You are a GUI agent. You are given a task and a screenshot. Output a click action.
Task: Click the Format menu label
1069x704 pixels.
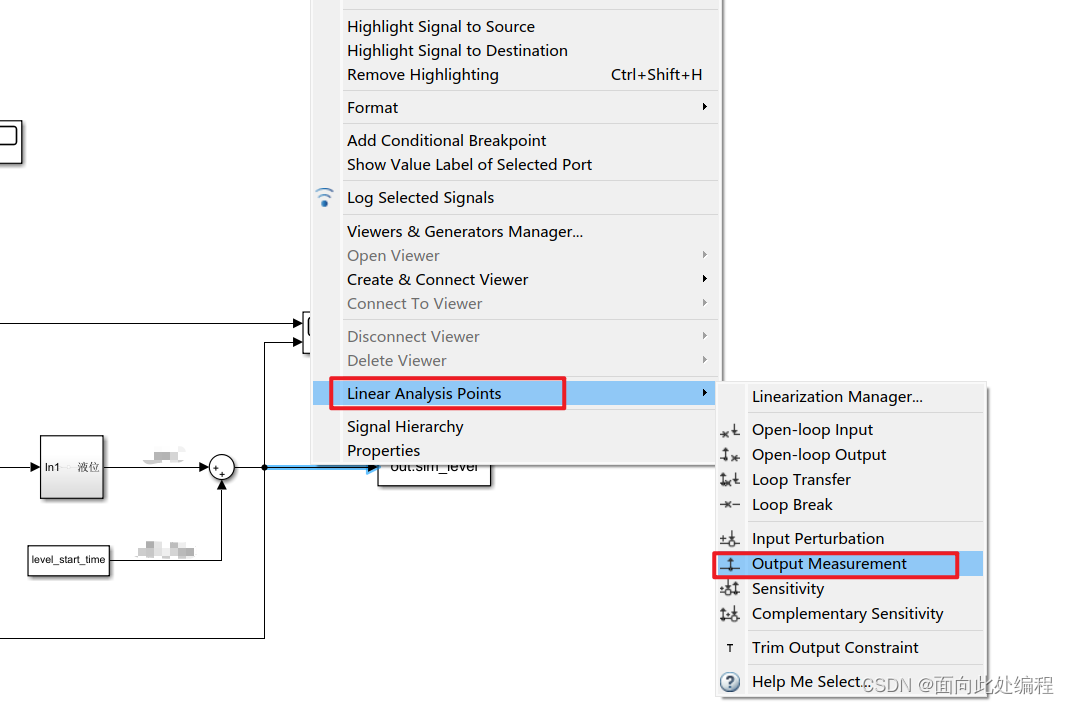tap(372, 108)
